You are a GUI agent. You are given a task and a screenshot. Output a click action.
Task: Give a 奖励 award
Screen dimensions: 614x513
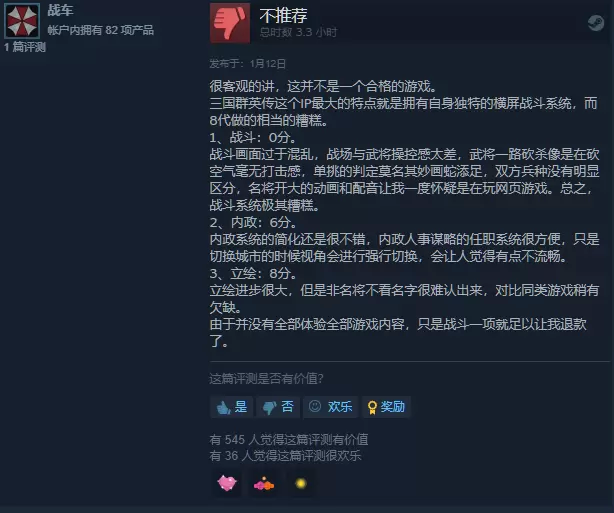point(386,407)
